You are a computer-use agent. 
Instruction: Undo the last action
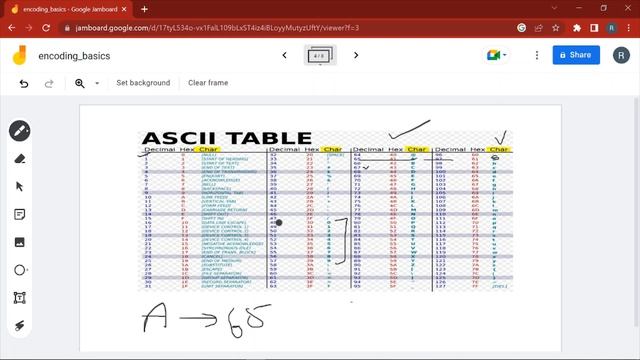(24, 83)
